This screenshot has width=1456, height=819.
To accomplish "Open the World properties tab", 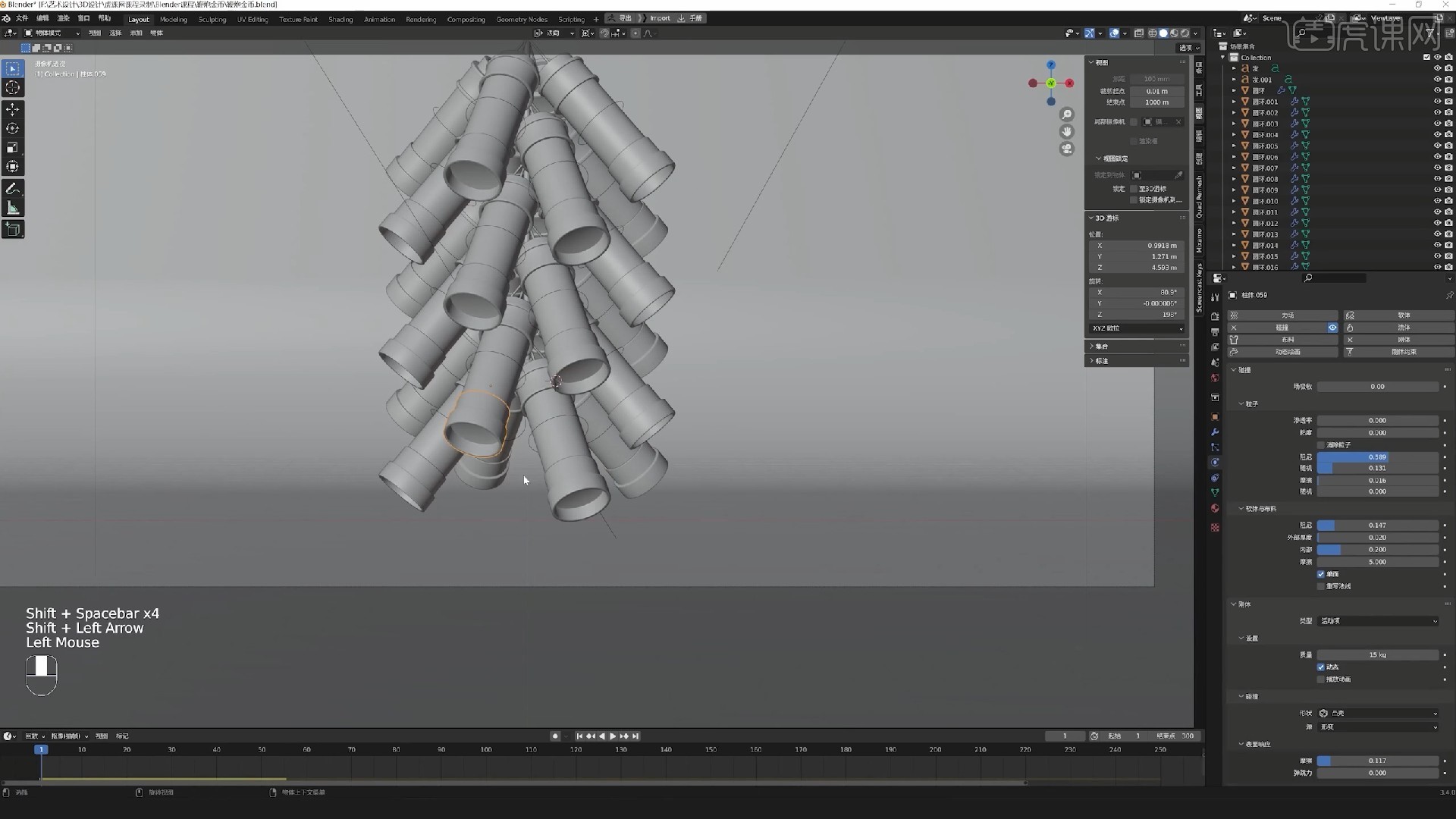I will tap(1215, 378).
